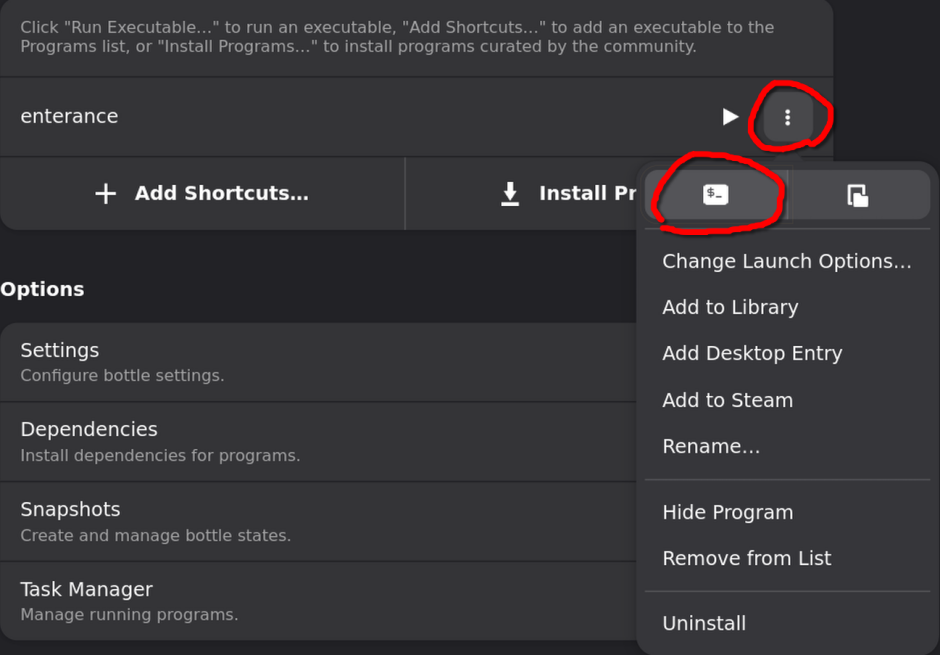
Task: Select the run-in-terminal icon in the menu
Action: coord(714,193)
